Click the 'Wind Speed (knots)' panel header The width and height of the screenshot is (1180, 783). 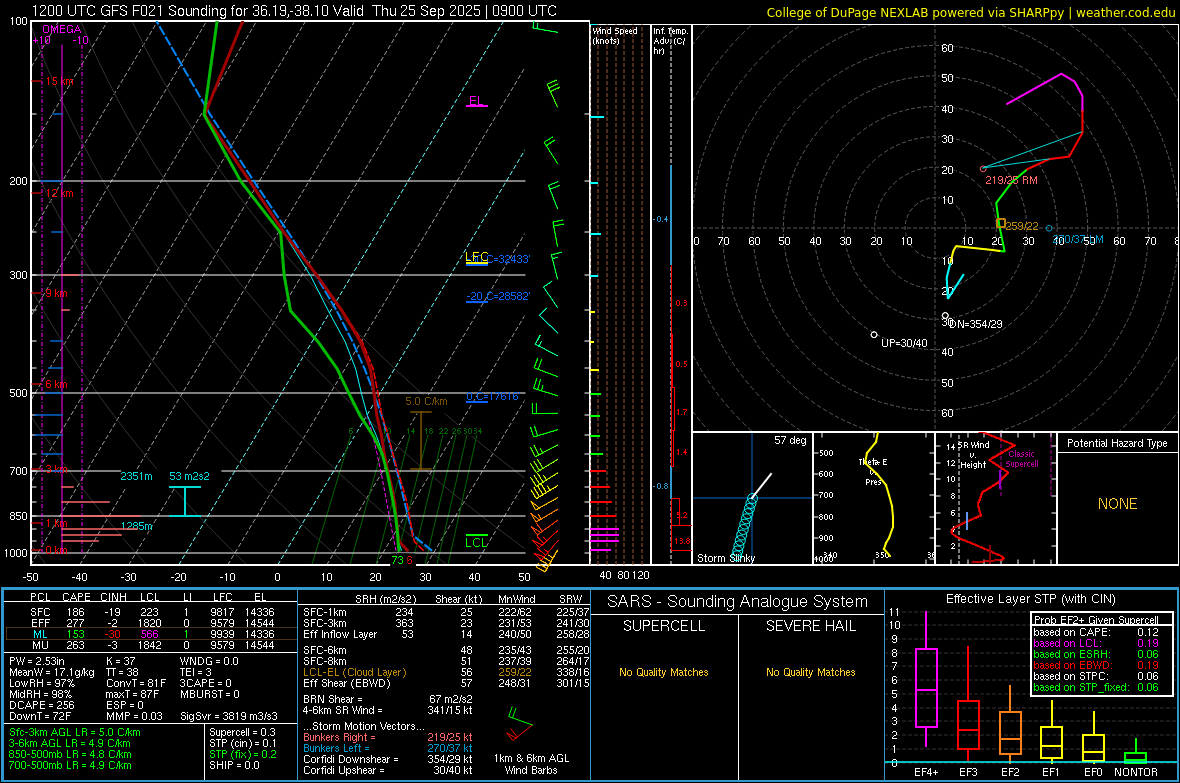pos(614,35)
